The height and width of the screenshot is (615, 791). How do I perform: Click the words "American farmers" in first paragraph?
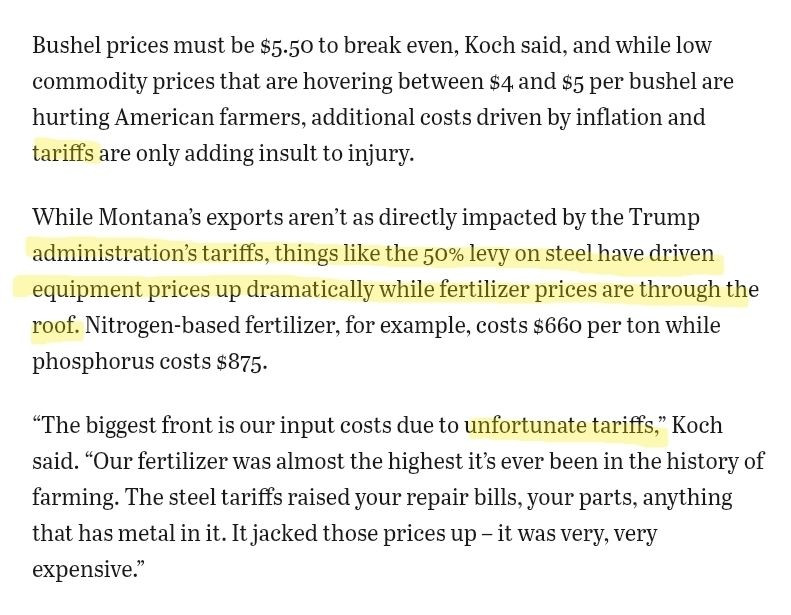210,117
